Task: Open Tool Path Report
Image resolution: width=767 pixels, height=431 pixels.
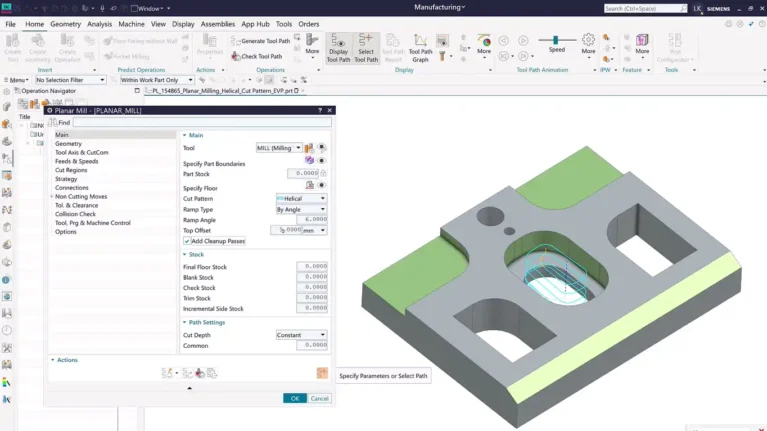Action: tap(393, 48)
